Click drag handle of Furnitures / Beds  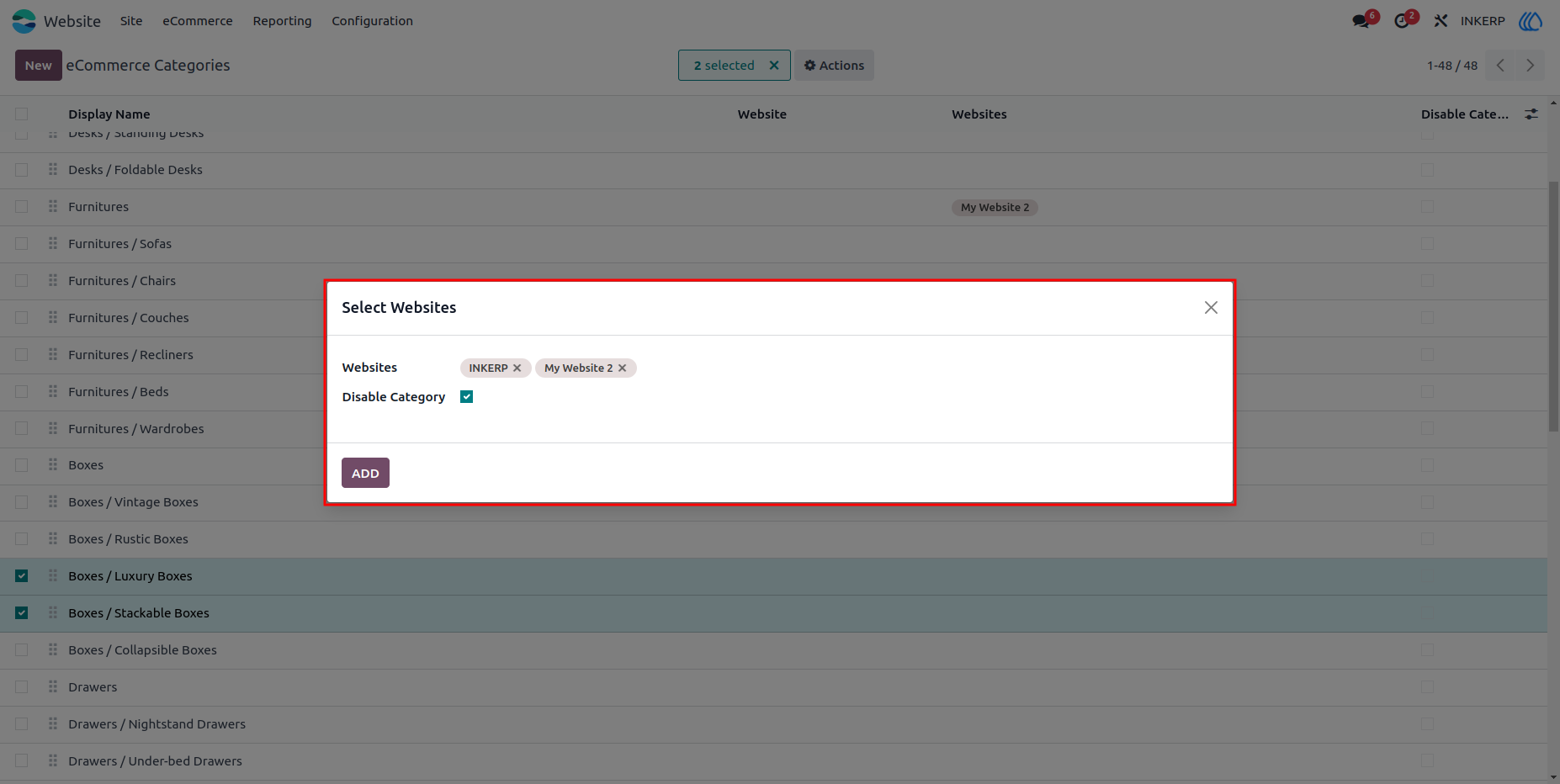tap(53, 391)
